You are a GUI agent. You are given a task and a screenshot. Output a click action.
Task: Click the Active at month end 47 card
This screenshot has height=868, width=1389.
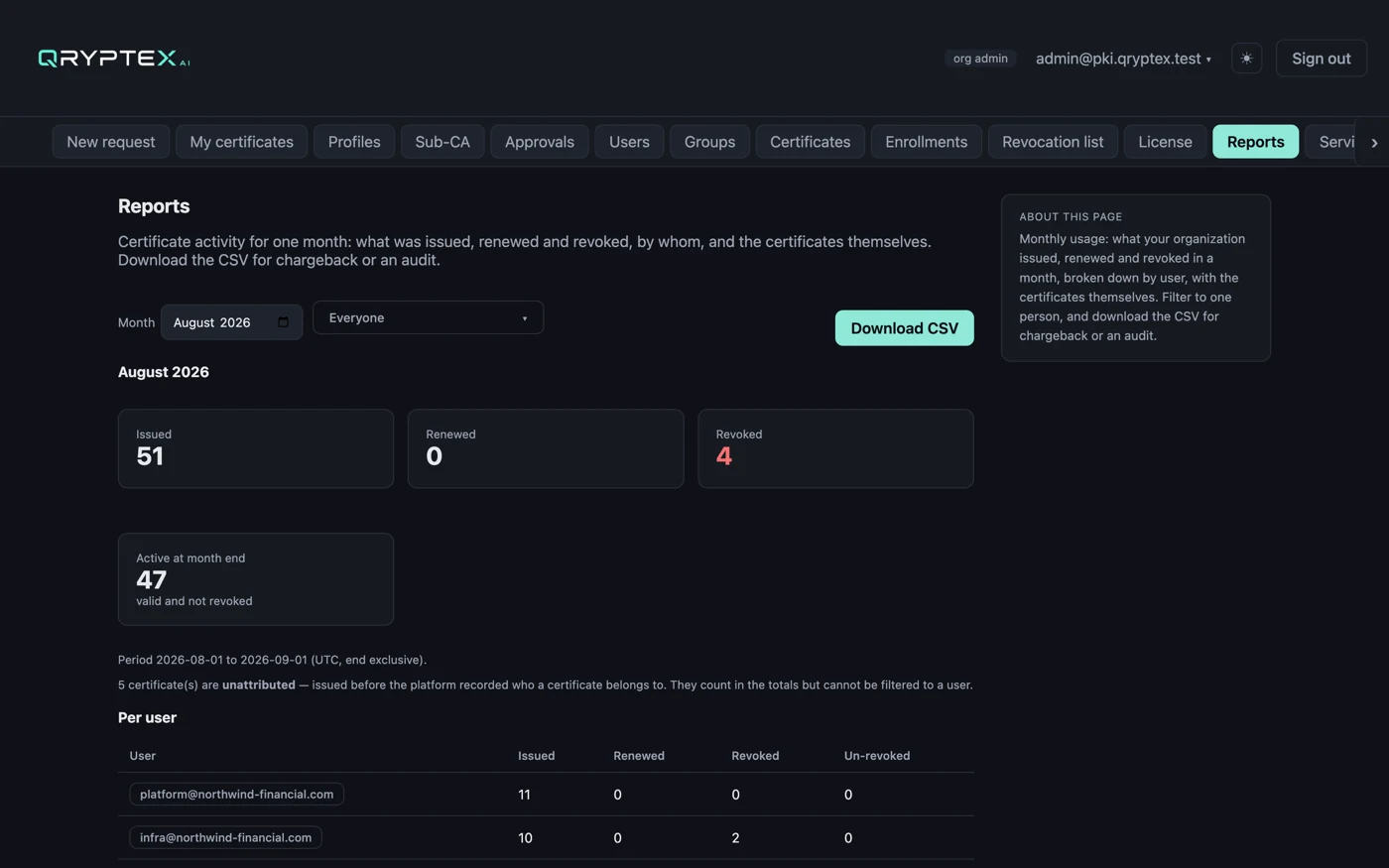[256, 579]
